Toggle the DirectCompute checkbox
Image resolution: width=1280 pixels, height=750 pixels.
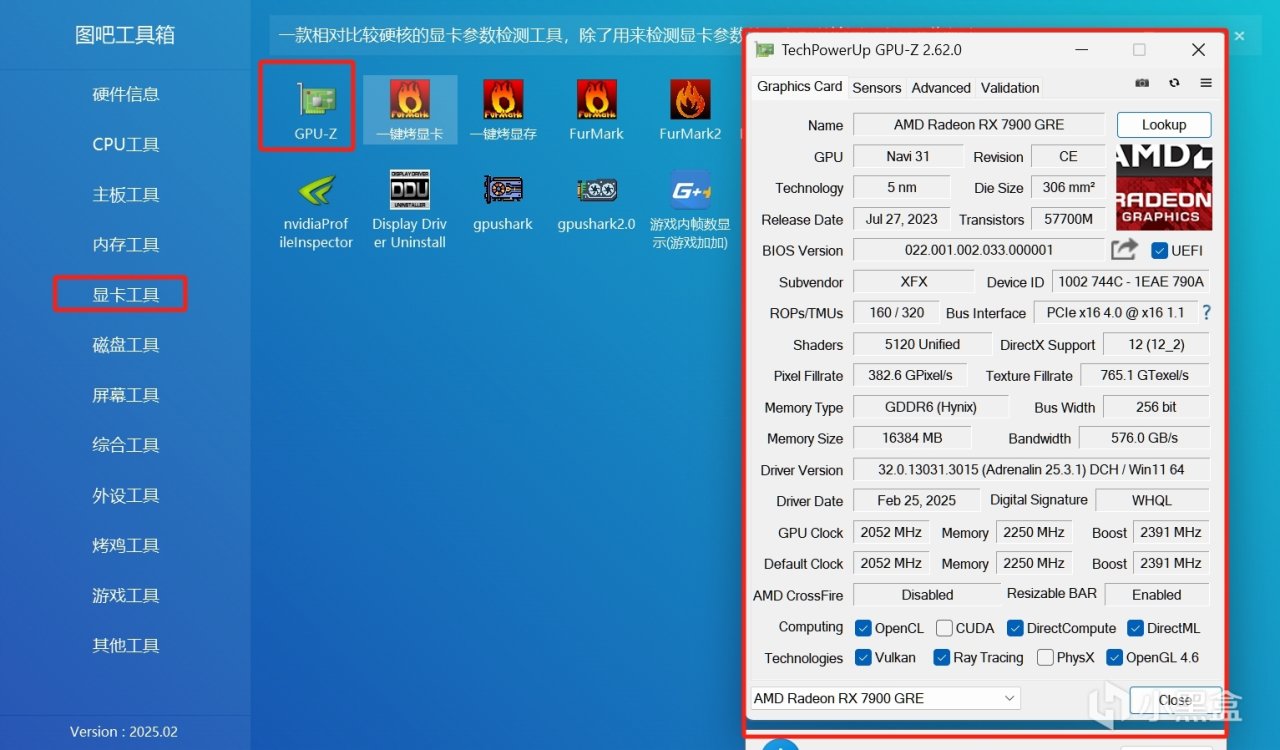pos(1015,628)
